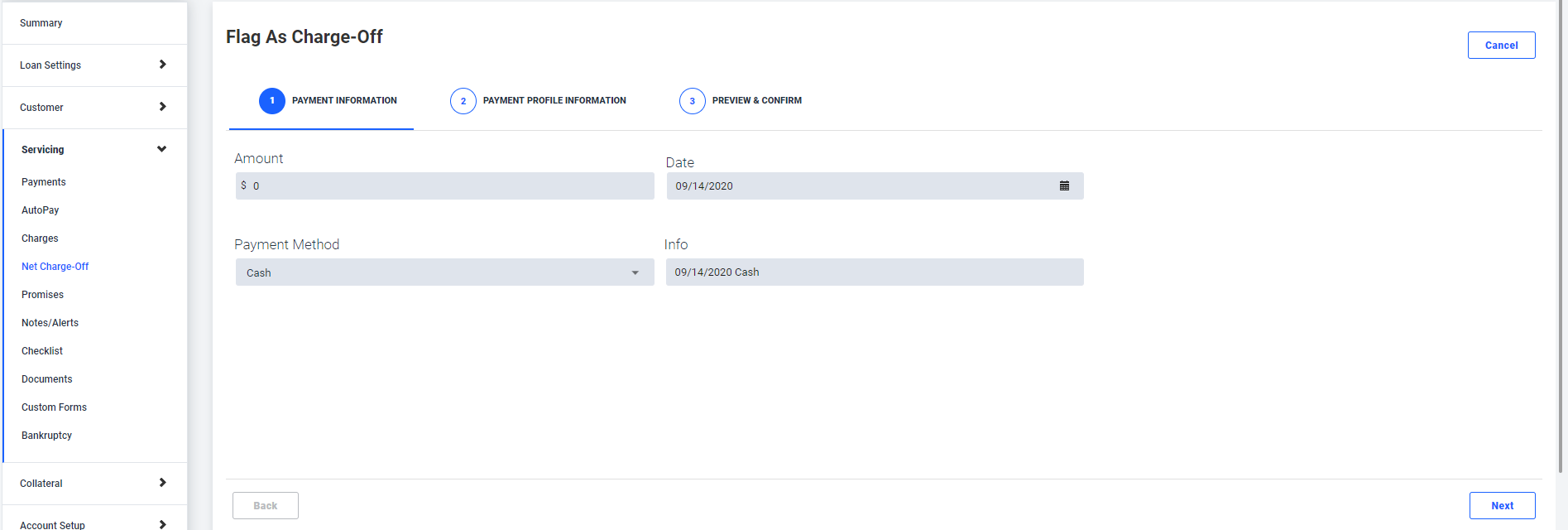Click the Back button
Viewport: 1568px width, 530px height.
pos(266,506)
